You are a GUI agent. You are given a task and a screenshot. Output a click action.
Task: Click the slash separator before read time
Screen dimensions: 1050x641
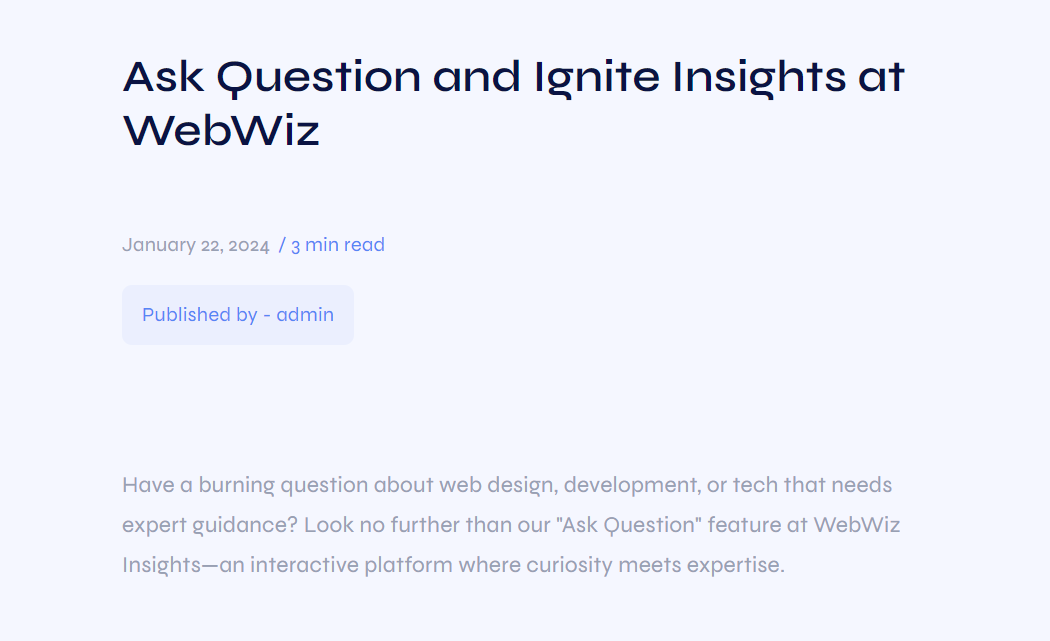pos(282,245)
